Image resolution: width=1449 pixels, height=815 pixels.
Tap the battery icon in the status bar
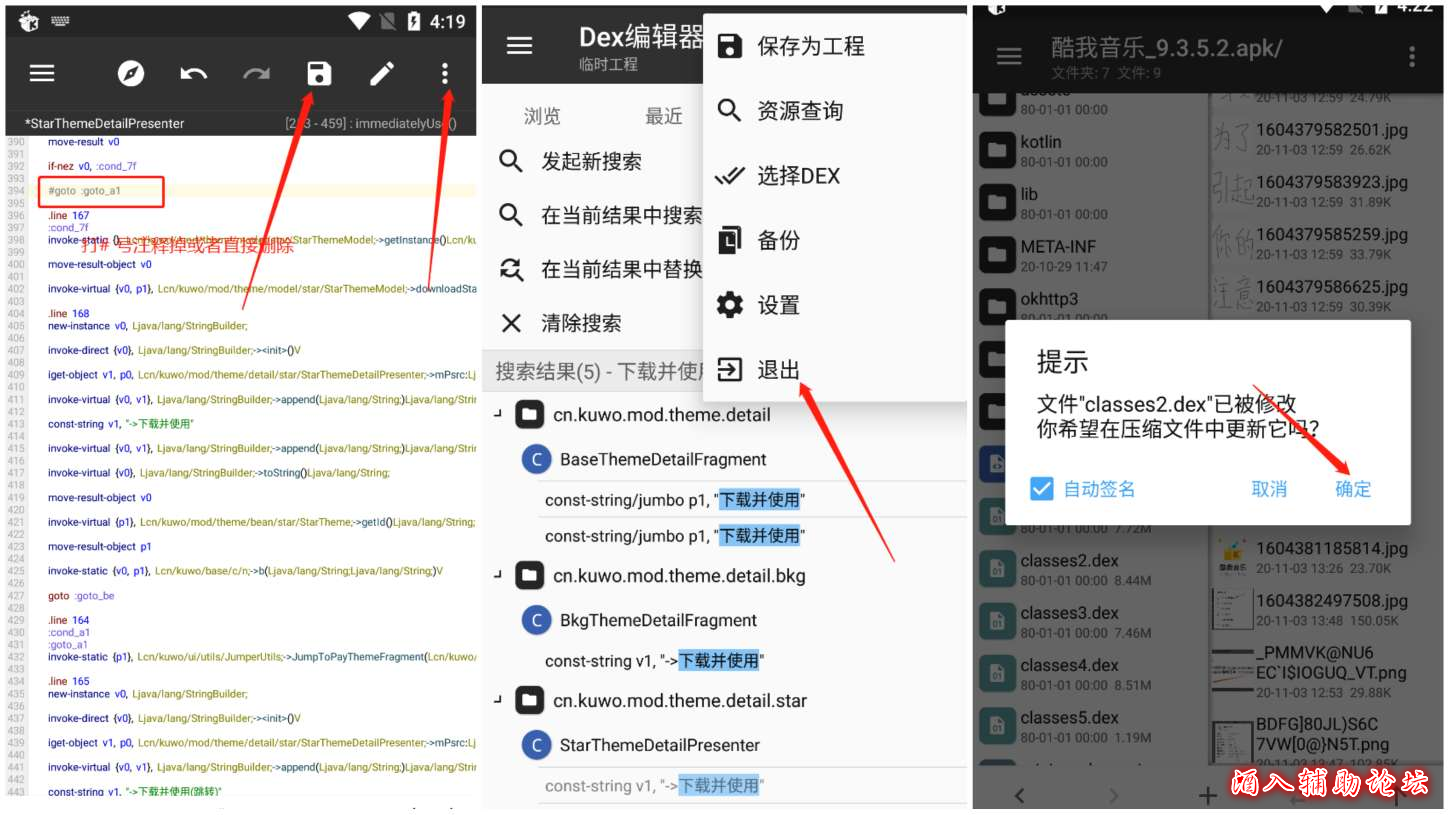[415, 21]
